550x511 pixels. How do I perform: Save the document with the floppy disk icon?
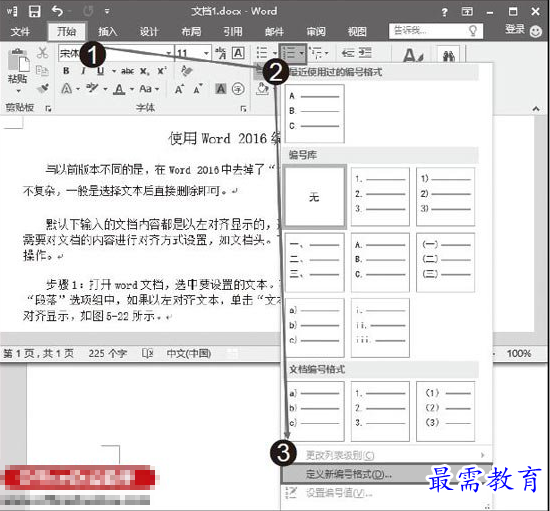tap(34, 11)
